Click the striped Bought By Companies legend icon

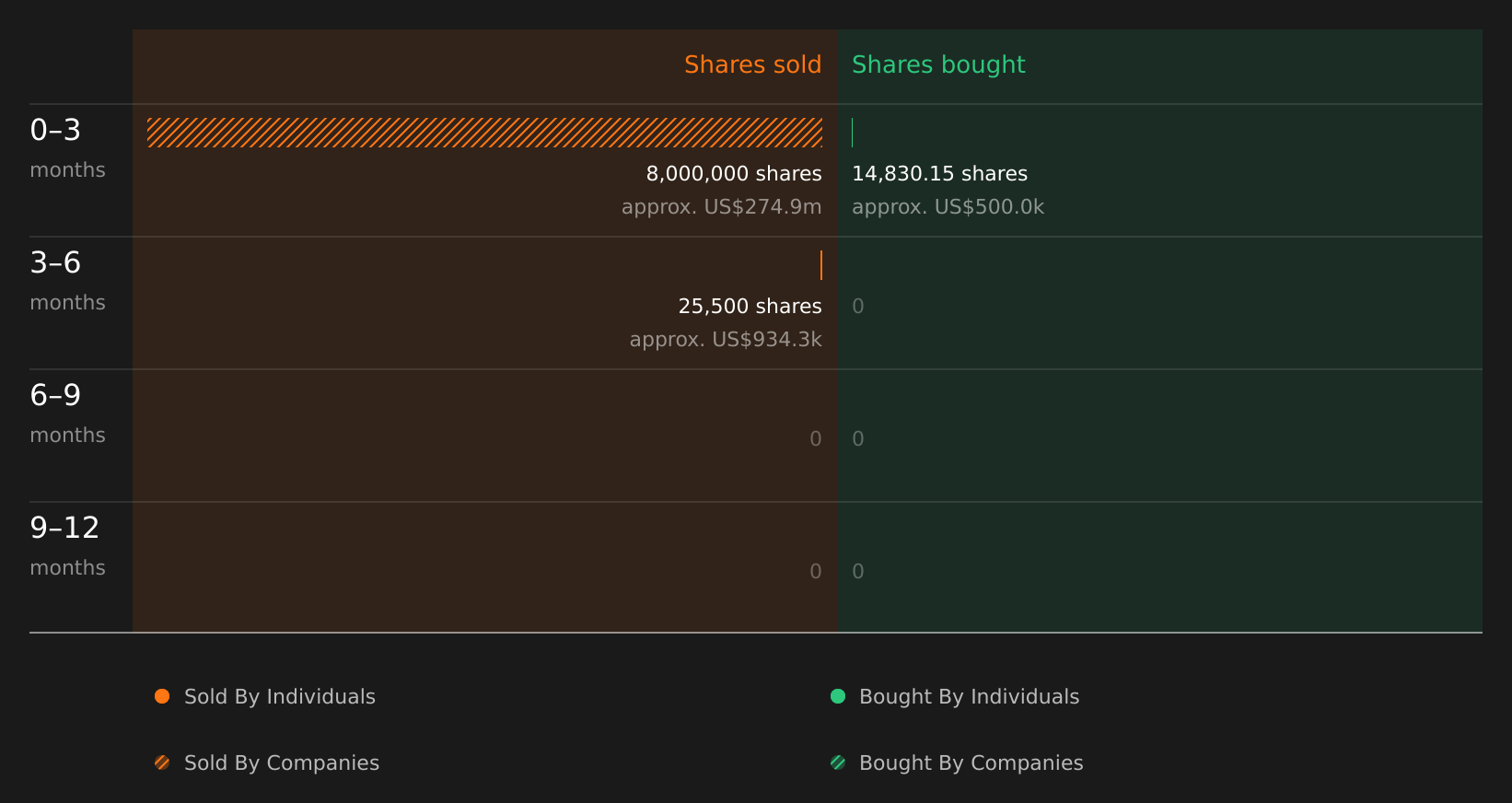pyautogui.click(x=838, y=762)
